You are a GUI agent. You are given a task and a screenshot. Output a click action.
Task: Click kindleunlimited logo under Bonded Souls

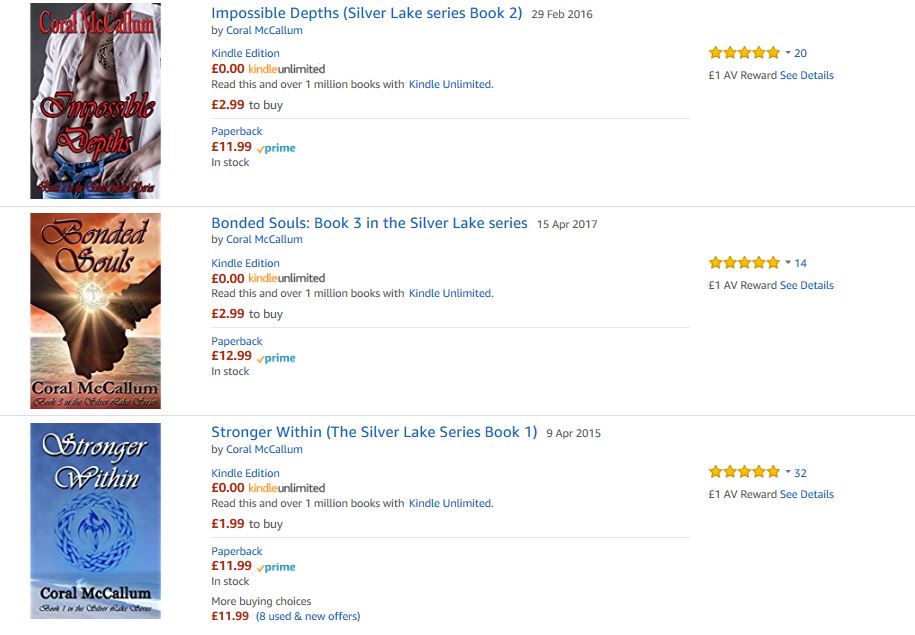[286, 278]
